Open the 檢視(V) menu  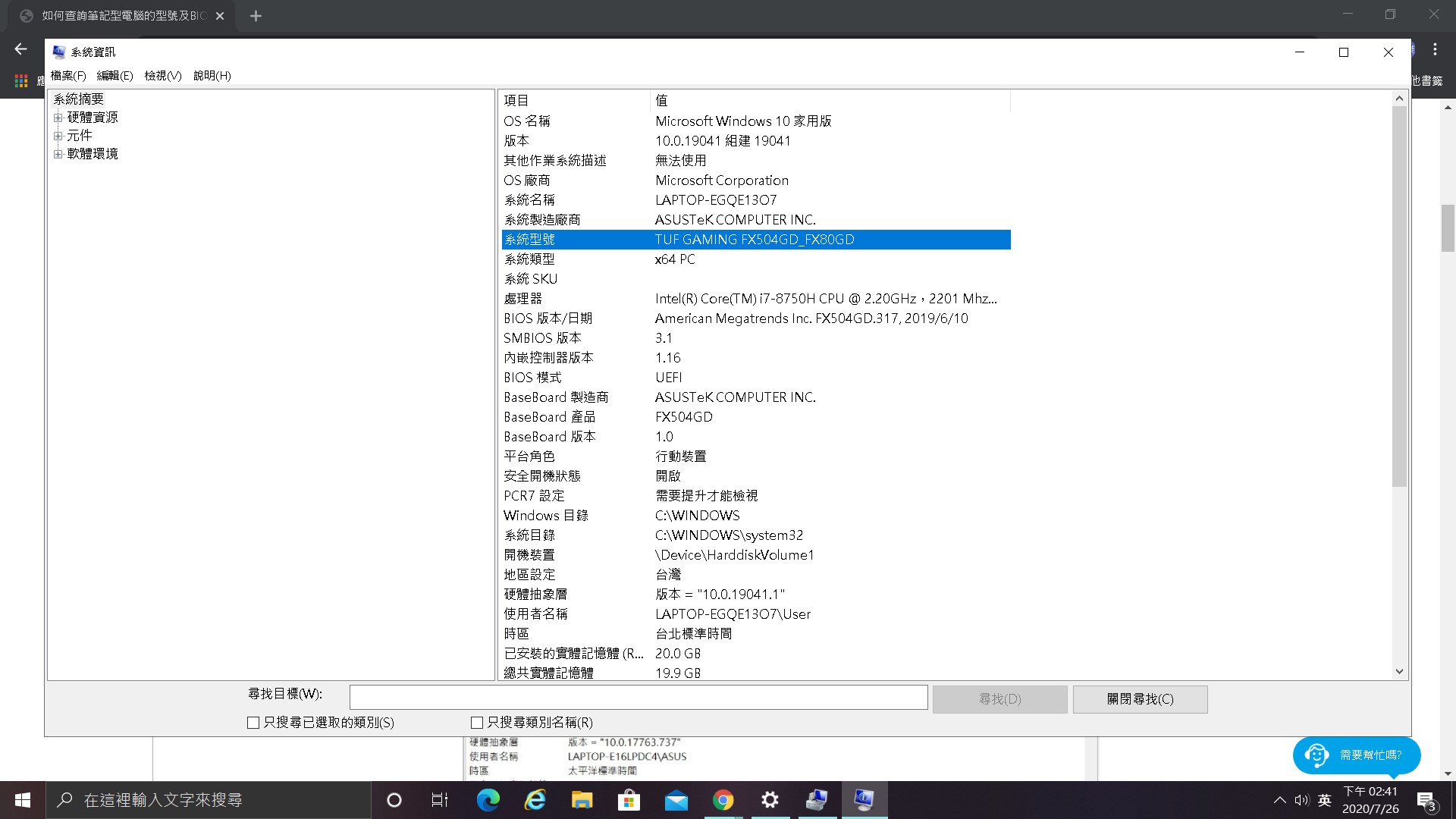[x=163, y=76]
